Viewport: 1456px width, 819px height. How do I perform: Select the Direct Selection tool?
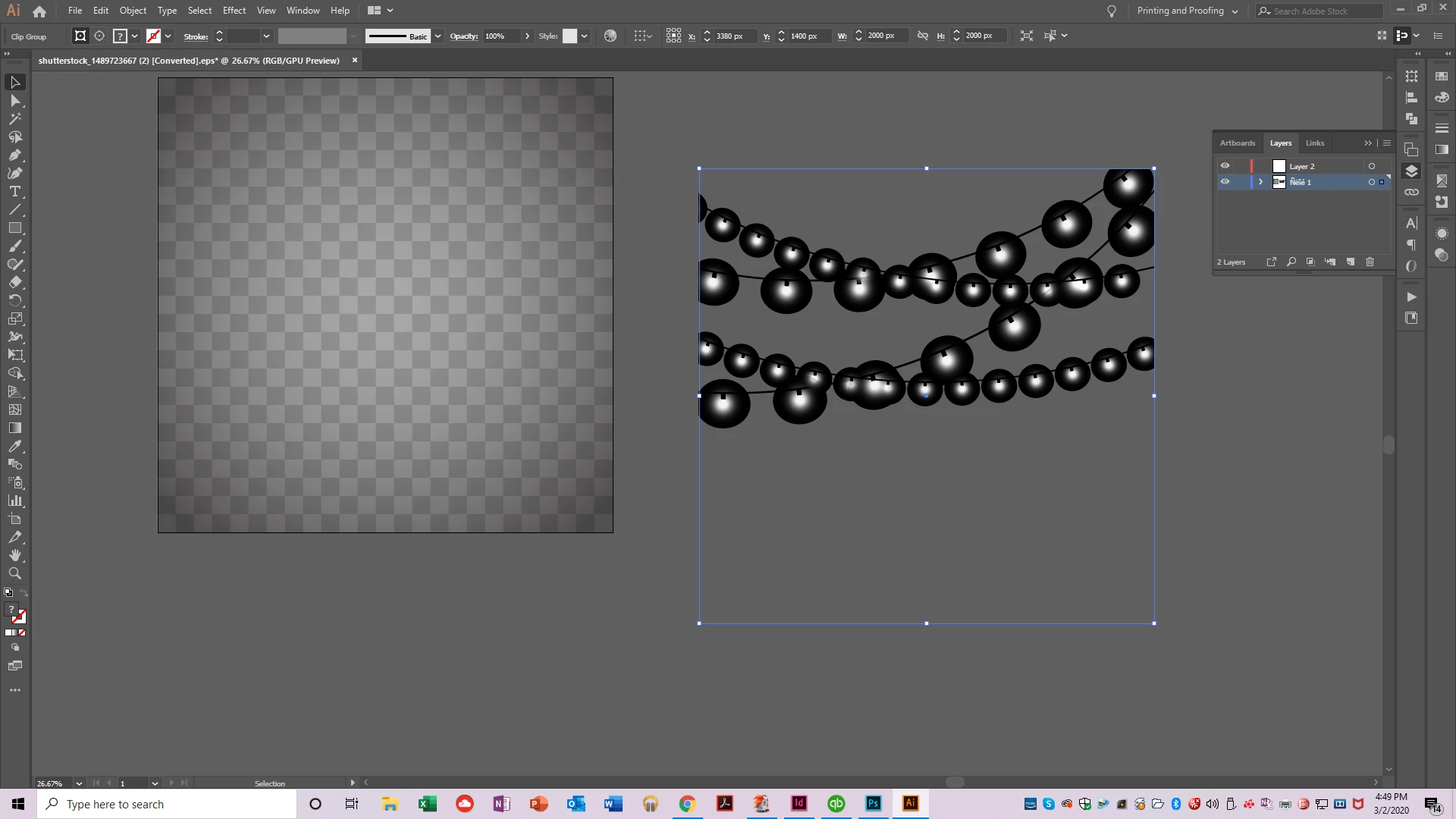14,101
